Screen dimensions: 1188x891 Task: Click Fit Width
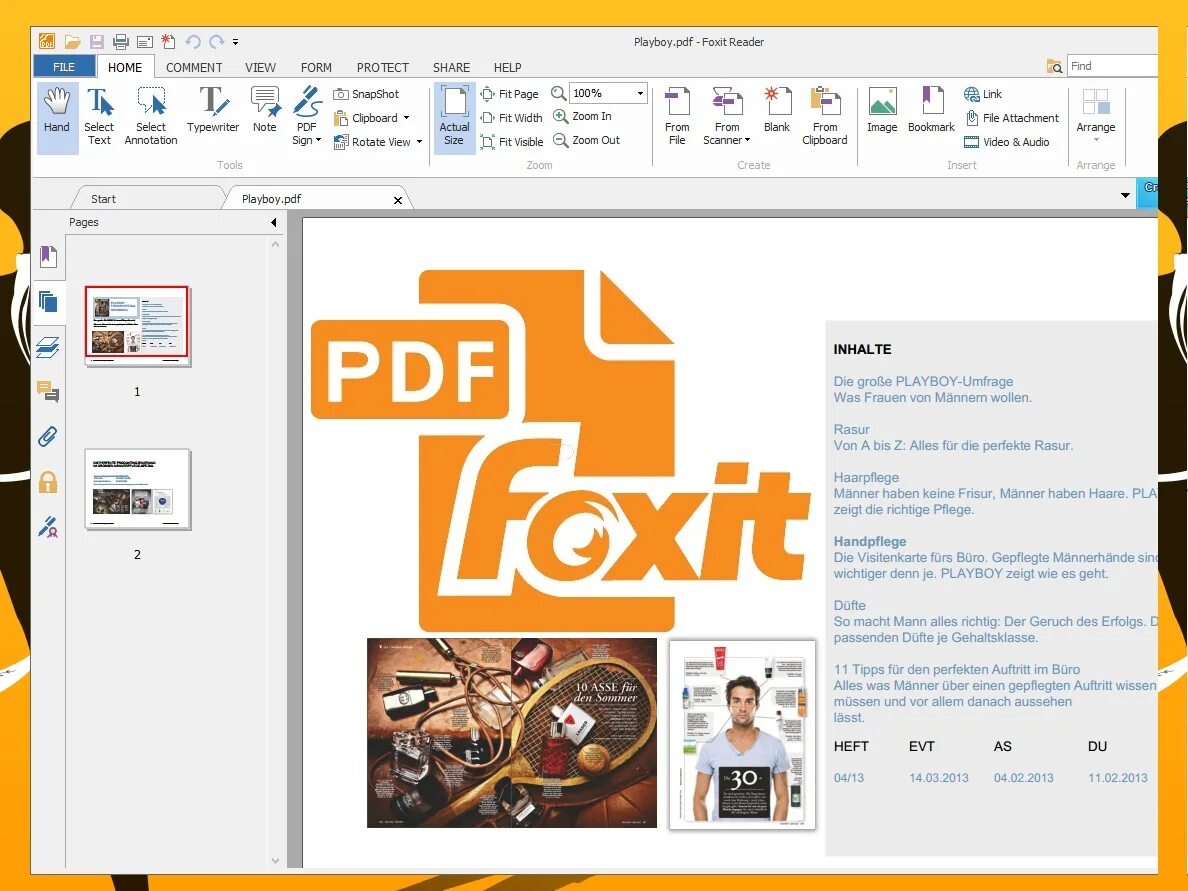tap(512, 117)
